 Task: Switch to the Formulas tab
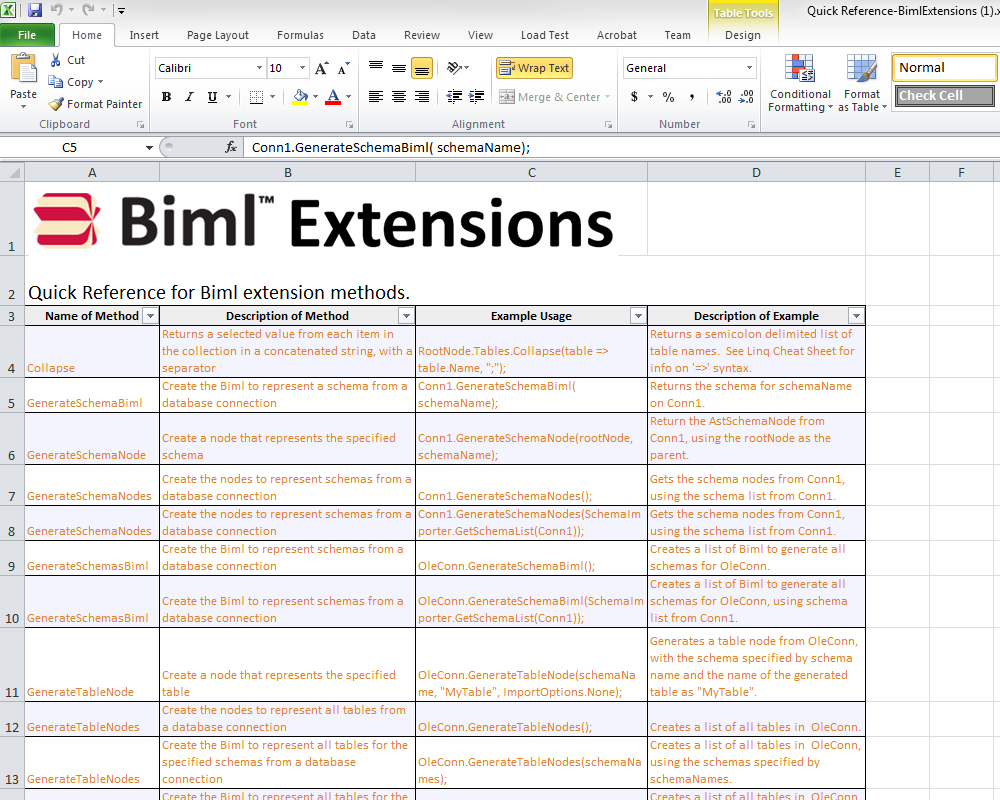coord(300,35)
